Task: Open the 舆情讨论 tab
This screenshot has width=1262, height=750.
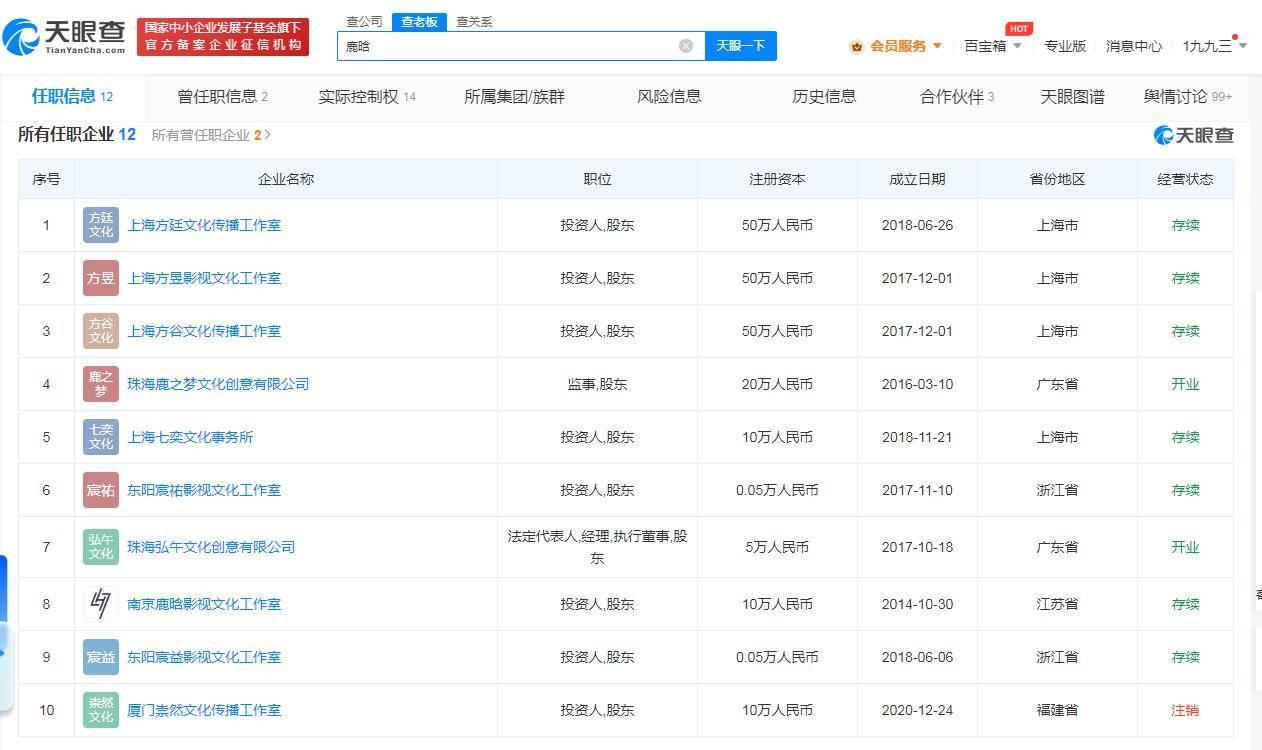Action: (1188, 97)
